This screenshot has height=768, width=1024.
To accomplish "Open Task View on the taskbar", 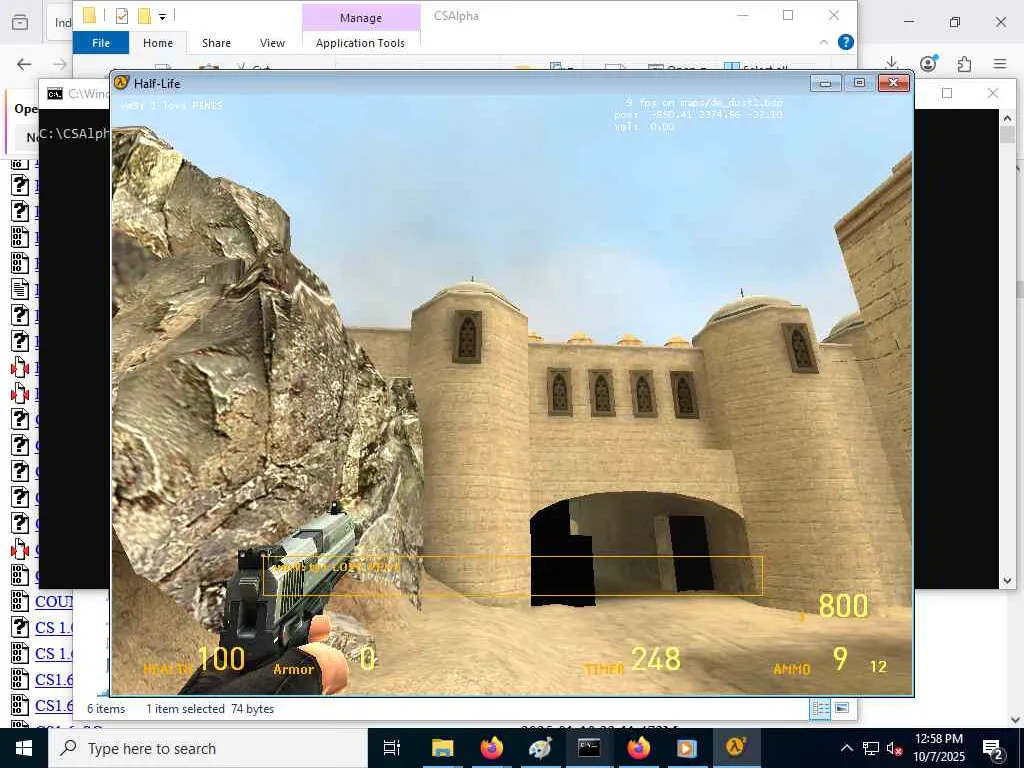I will 391,748.
